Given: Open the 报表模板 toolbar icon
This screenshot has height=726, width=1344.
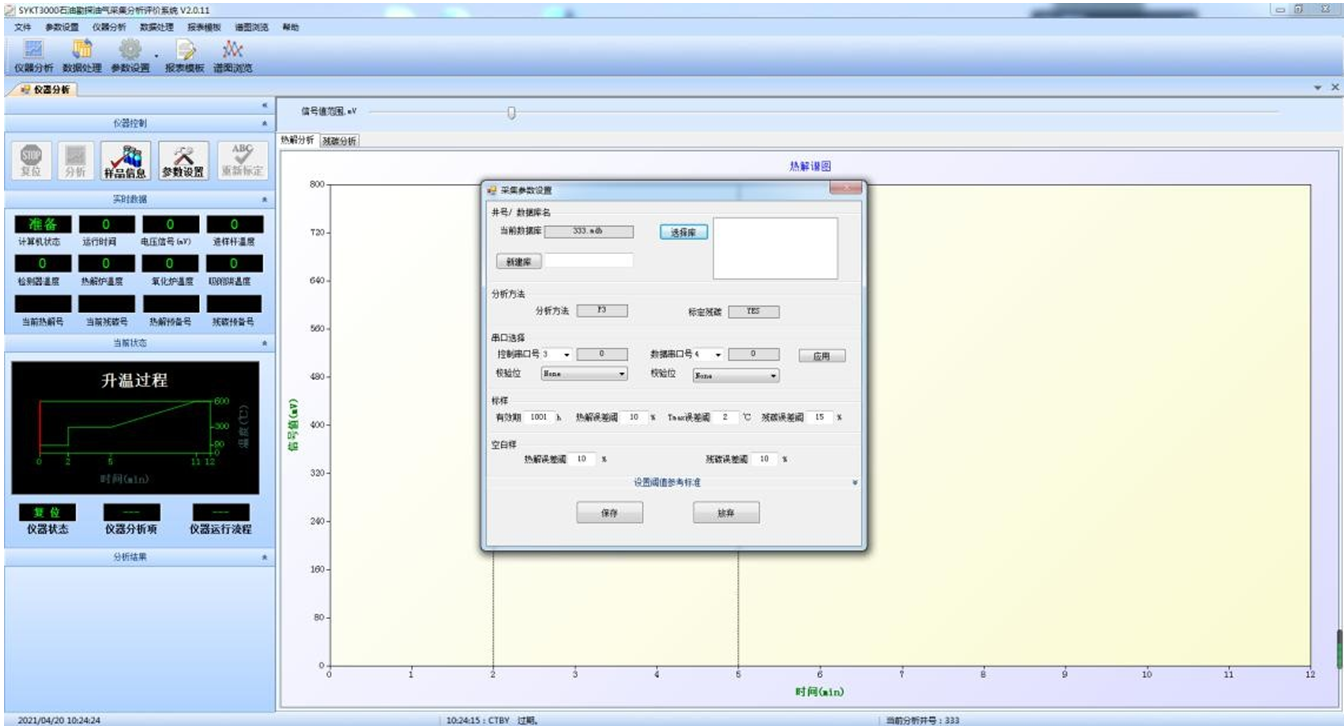Looking at the screenshot, I should pos(185,50).
